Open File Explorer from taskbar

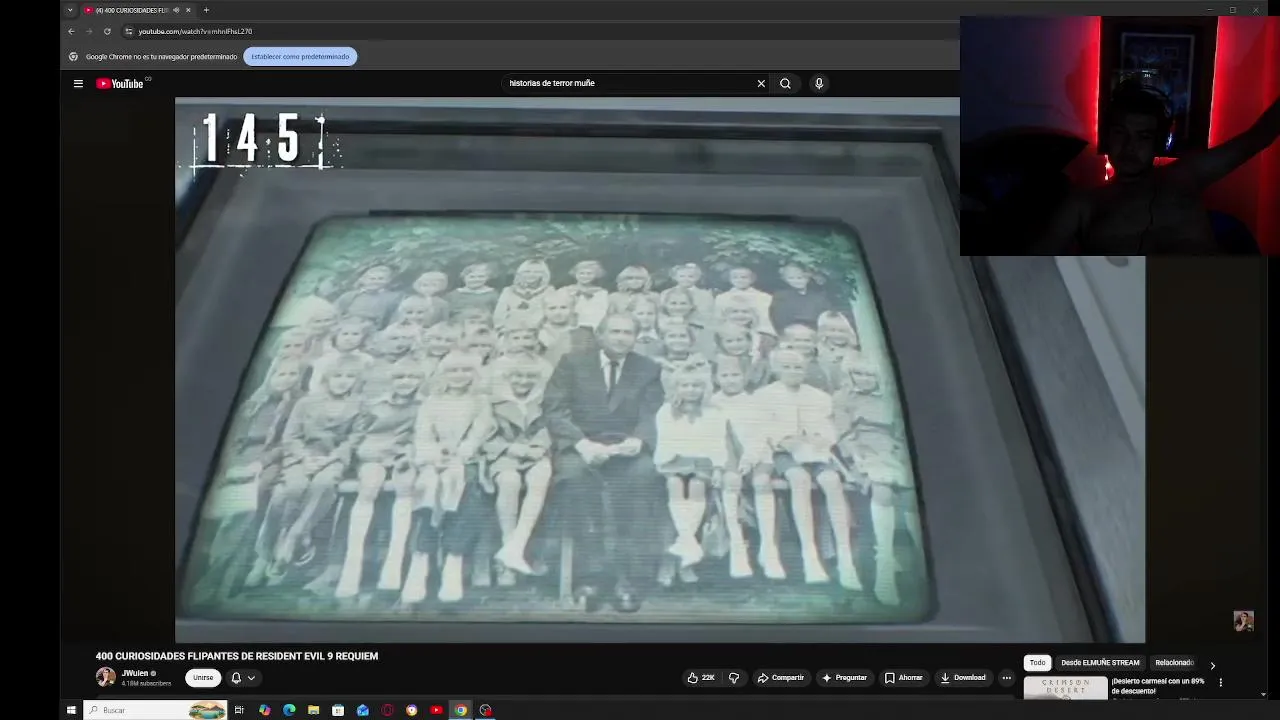[x=314, y=710]
